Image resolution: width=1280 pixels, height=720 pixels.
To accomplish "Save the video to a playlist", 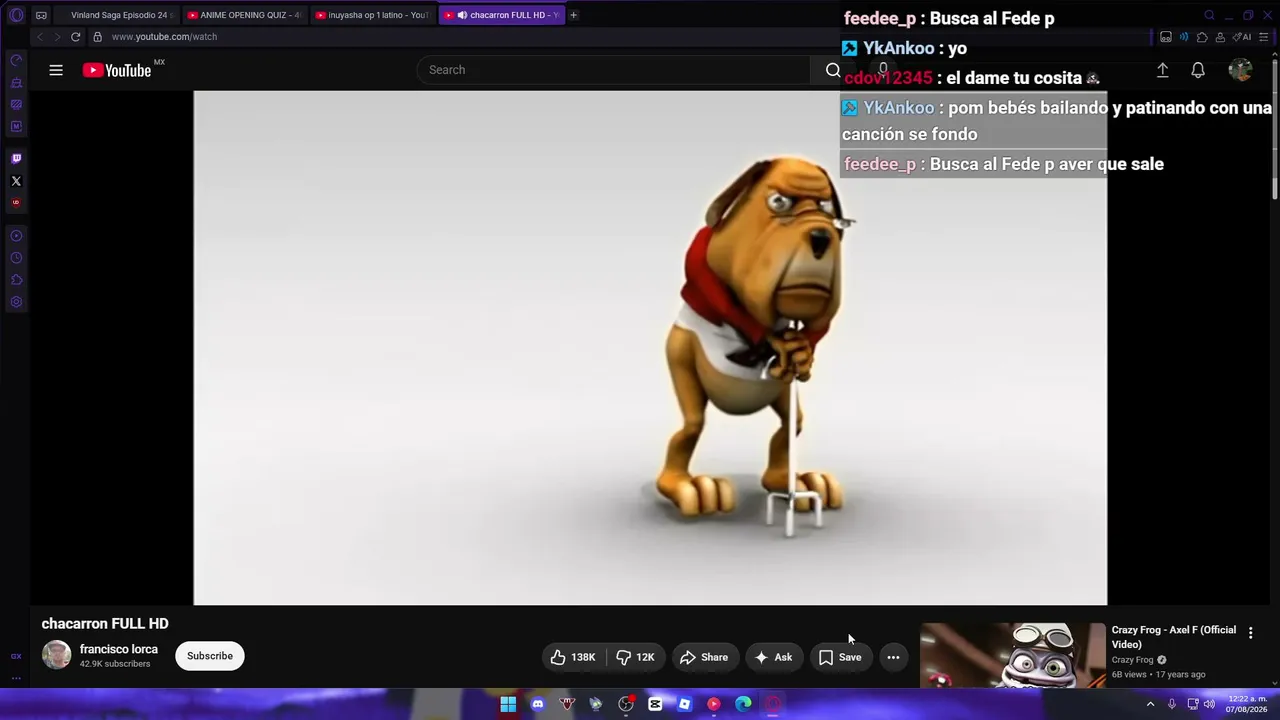I will pos(840,657).
